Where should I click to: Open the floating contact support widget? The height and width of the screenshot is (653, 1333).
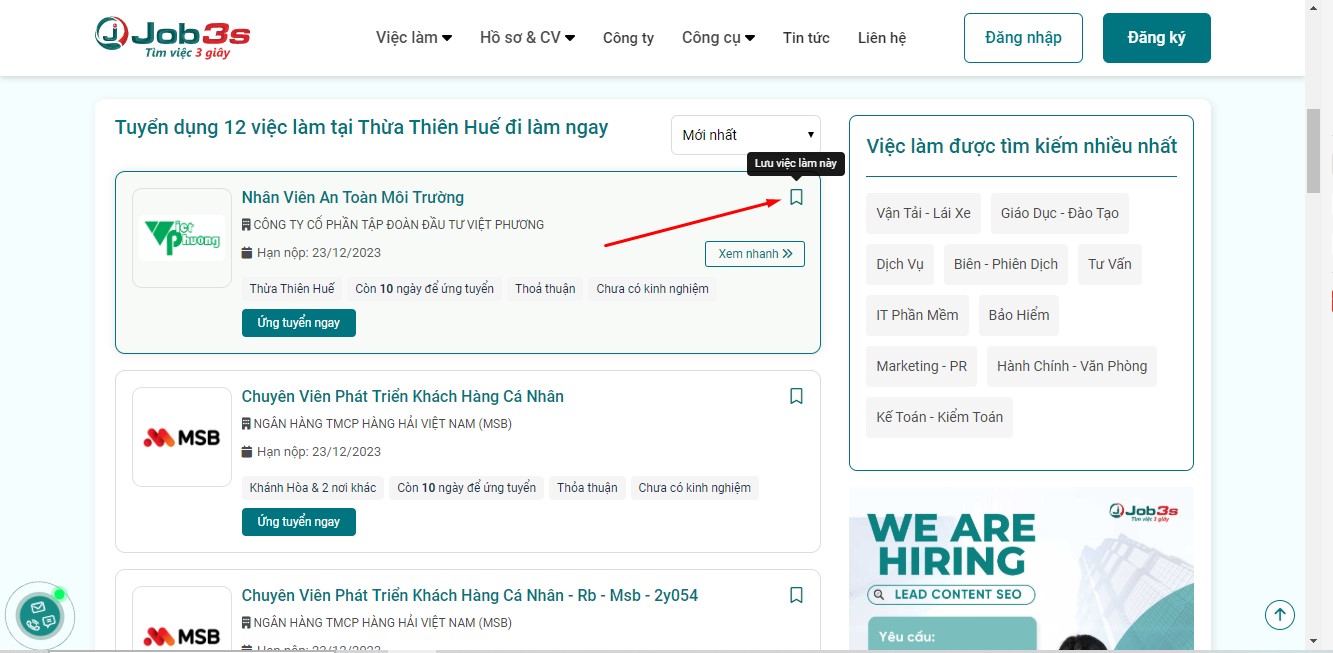click(42, 617)
